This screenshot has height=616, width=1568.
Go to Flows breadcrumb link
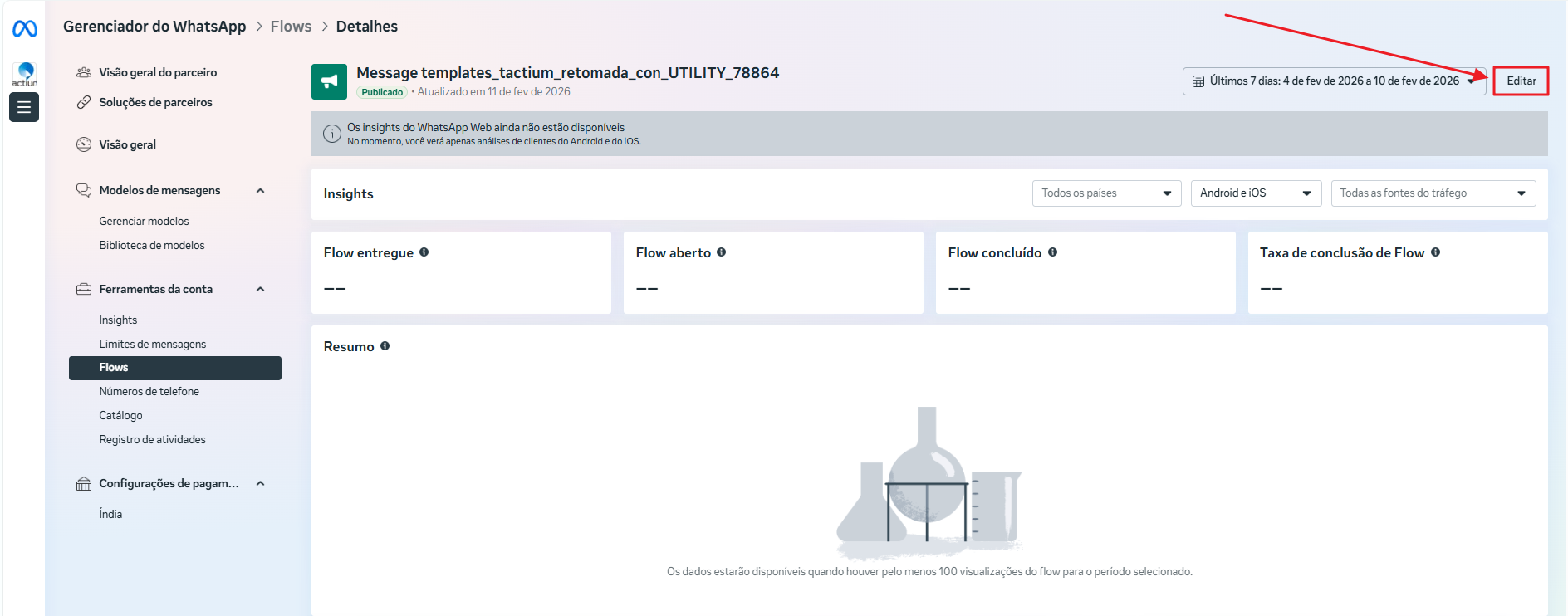pyautogui.click(x=291, y=27)
